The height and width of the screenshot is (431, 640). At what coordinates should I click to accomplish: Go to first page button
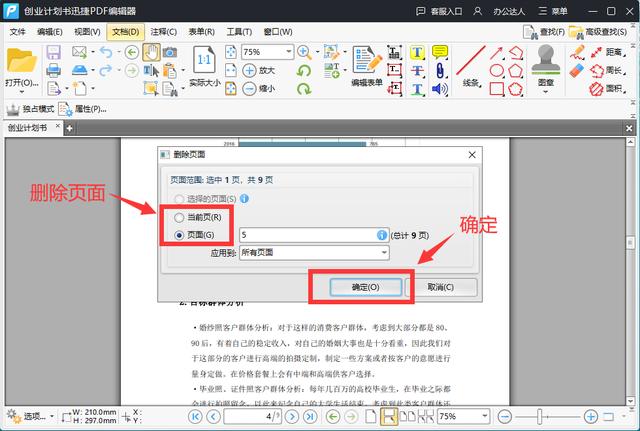(196, 416)
